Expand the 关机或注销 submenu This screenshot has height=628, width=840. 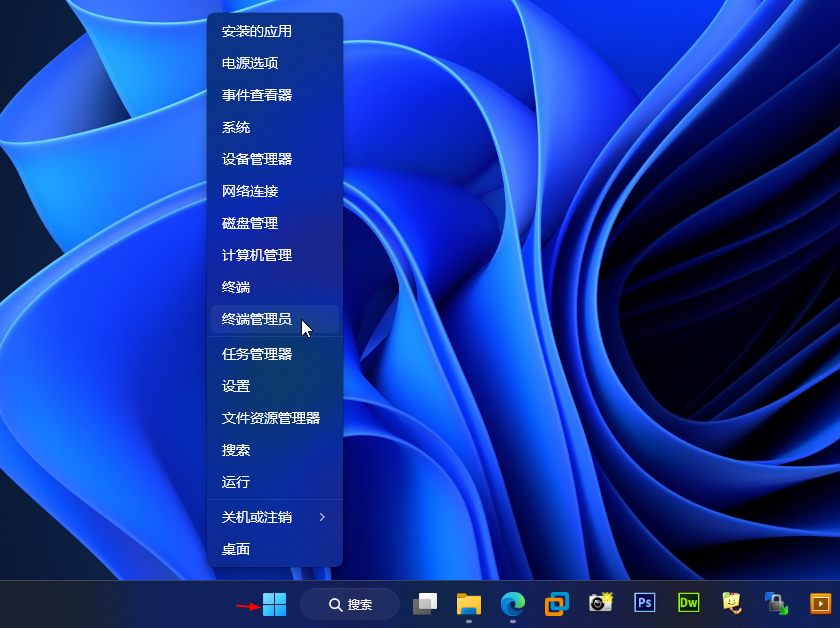pos(275,517)
